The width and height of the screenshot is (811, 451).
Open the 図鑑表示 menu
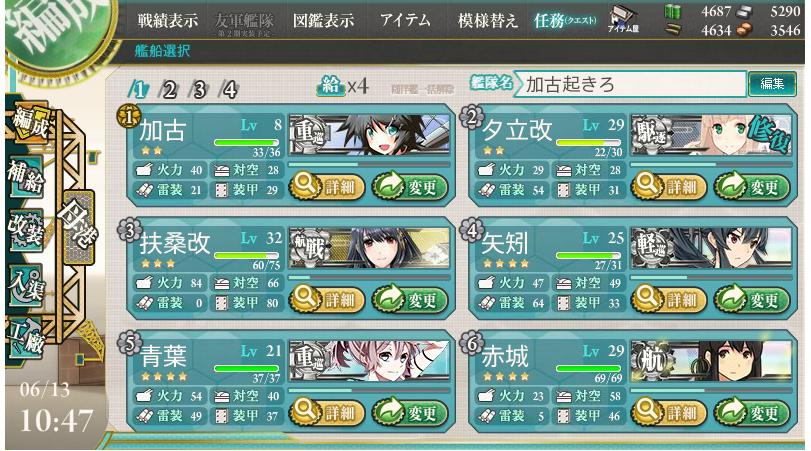(324, 20)
